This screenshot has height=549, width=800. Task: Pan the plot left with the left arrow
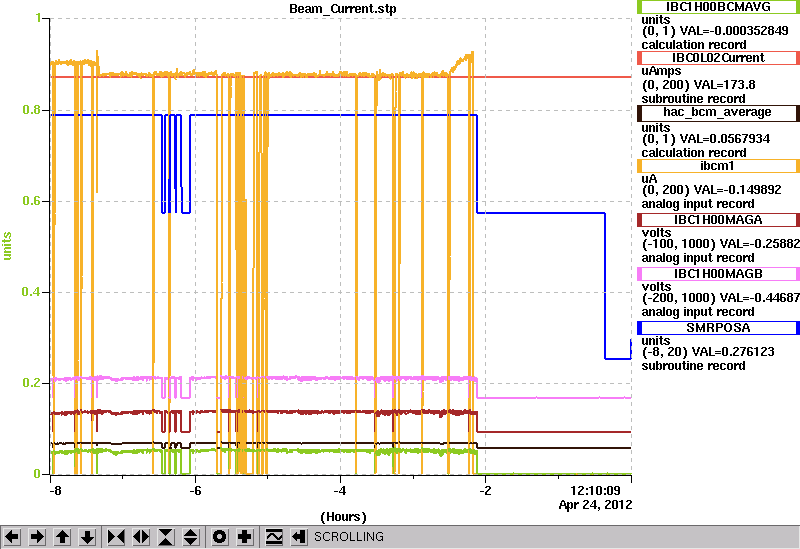point(12,537)
